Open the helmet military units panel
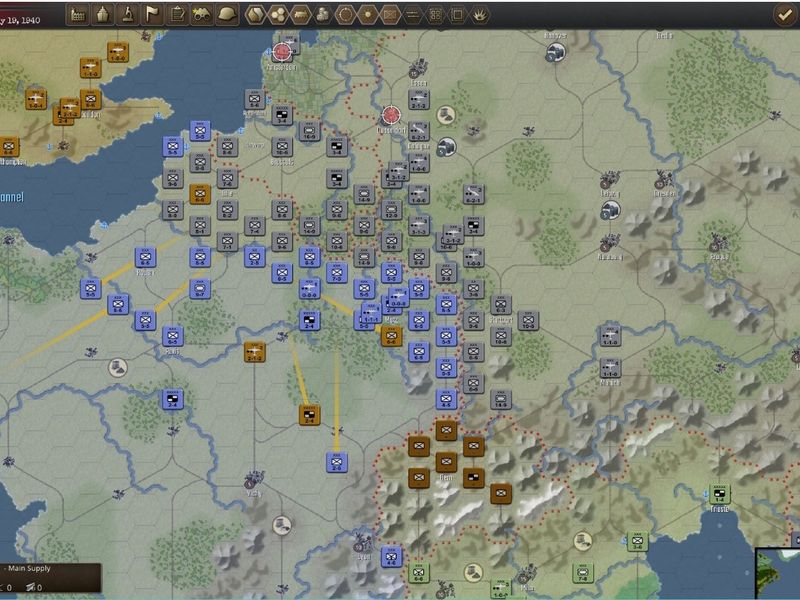This screenshot has width=800, height=600. [x=227, y=15]
